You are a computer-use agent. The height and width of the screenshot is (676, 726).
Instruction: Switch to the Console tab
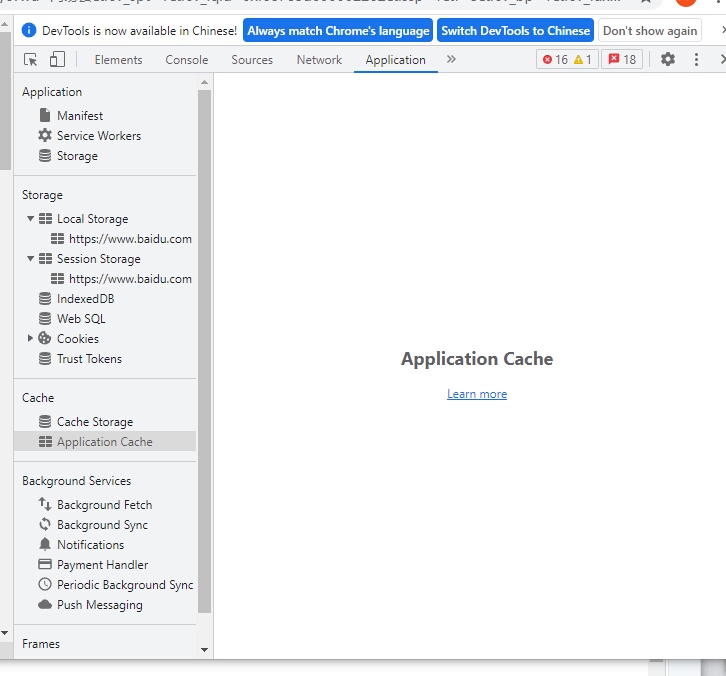[187, 60]
